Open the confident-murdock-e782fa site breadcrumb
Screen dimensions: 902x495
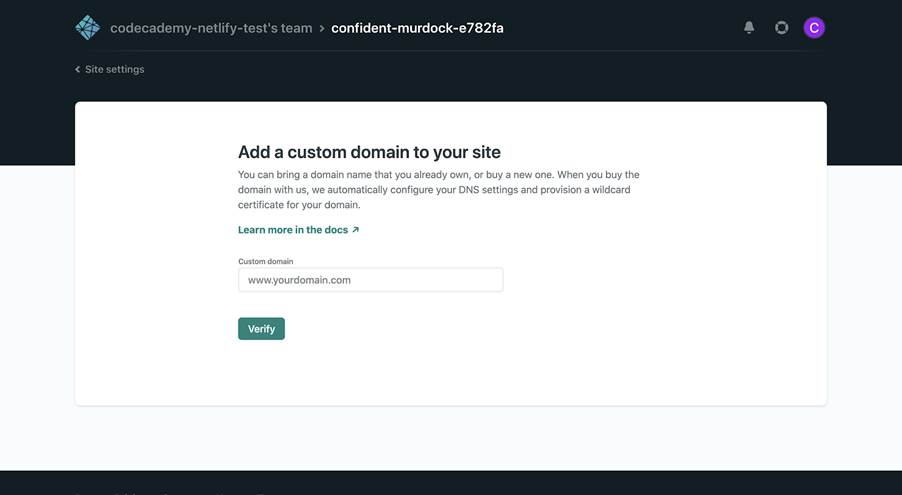tap(417, 28)
